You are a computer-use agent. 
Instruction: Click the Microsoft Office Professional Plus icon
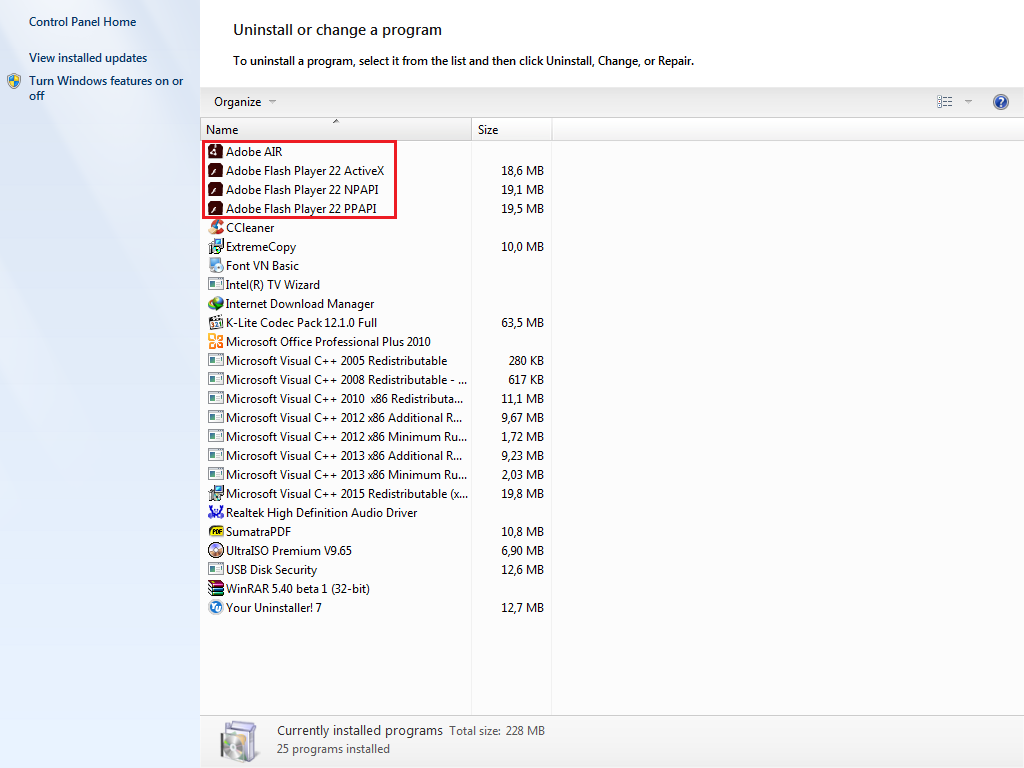point(216,342)
